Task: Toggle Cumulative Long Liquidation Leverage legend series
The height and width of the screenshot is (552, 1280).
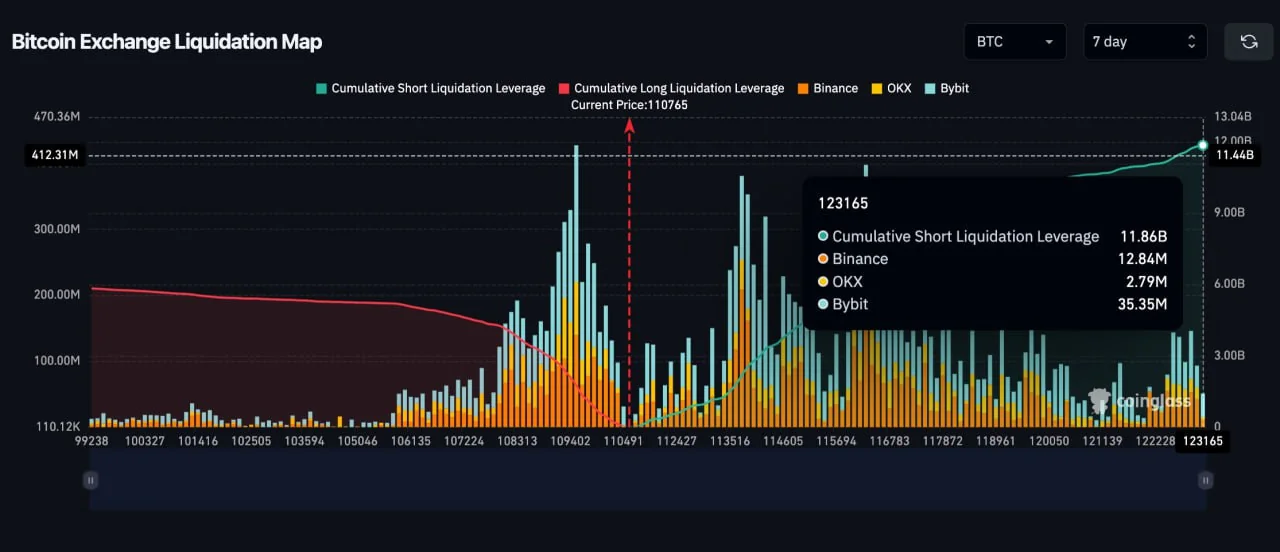Action: [x=671, y=88]
